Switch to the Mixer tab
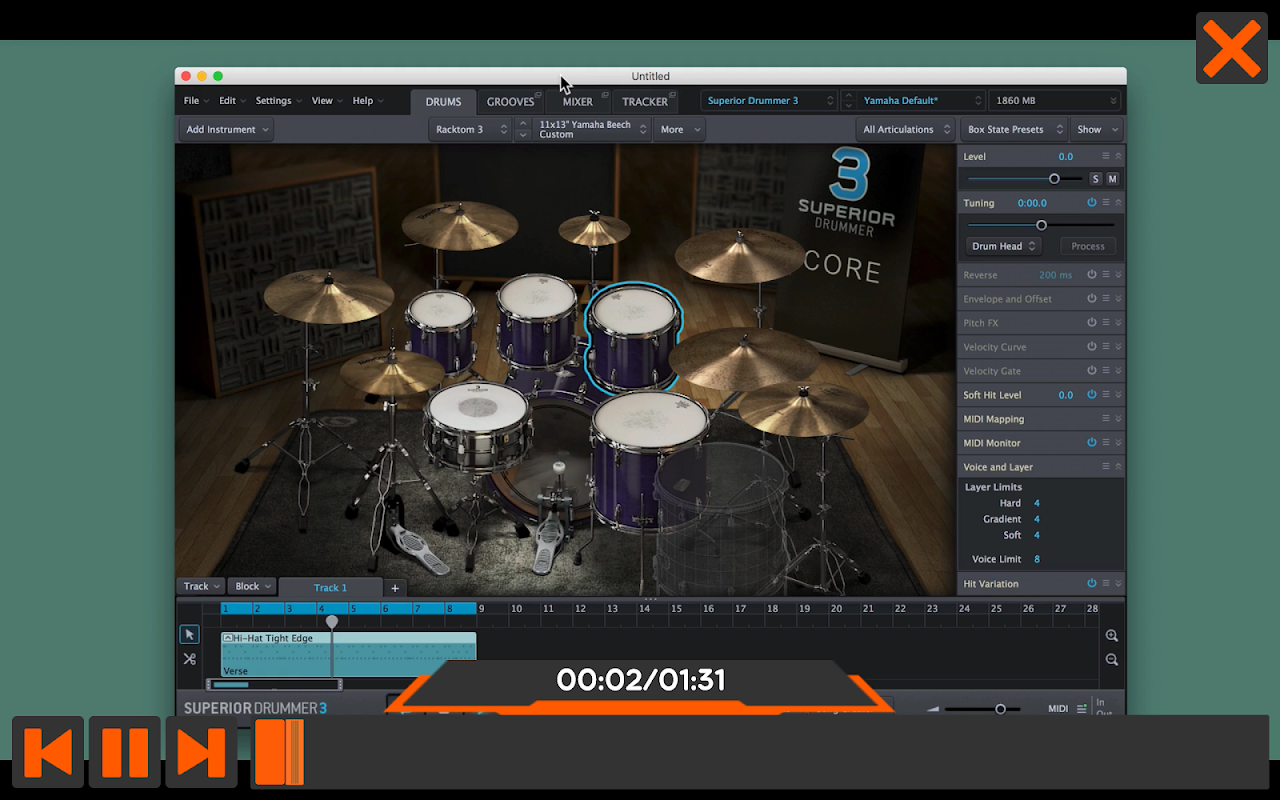The height and width of the screenshot is (800, 1280). pos(577,101)
